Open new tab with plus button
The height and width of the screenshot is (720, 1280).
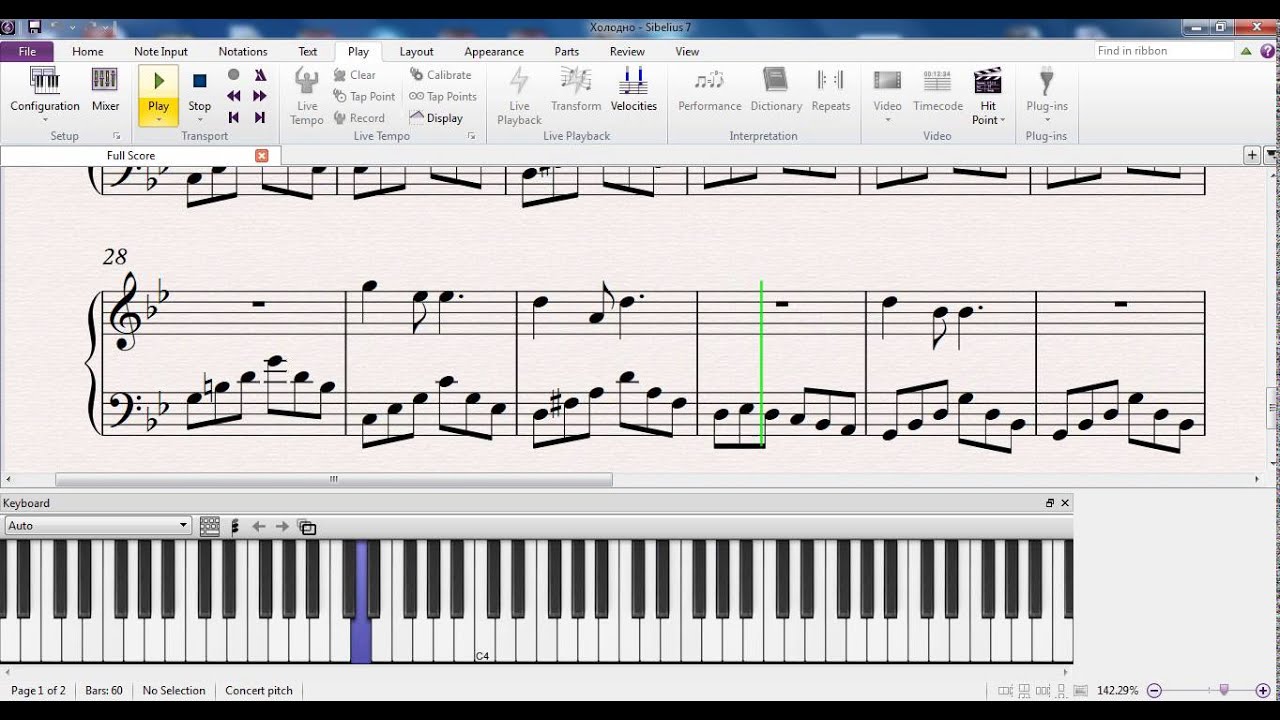coord(1252,155)
